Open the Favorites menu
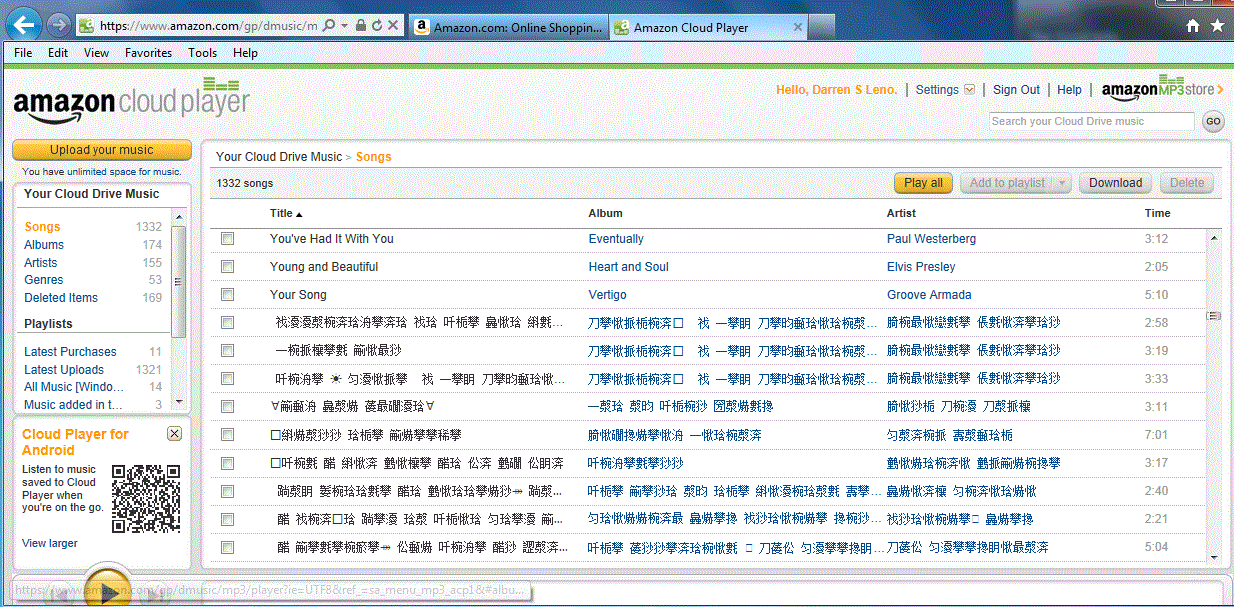This screenshot has width=1234, height=607. 148,53
